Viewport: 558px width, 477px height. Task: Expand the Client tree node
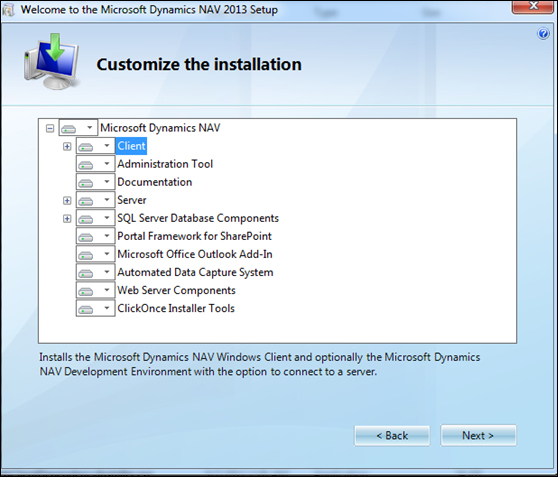click(67, 146)
